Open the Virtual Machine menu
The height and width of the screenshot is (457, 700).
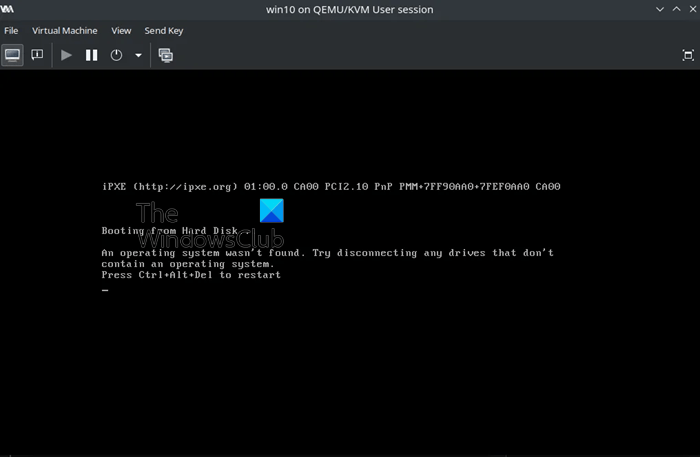65,31
